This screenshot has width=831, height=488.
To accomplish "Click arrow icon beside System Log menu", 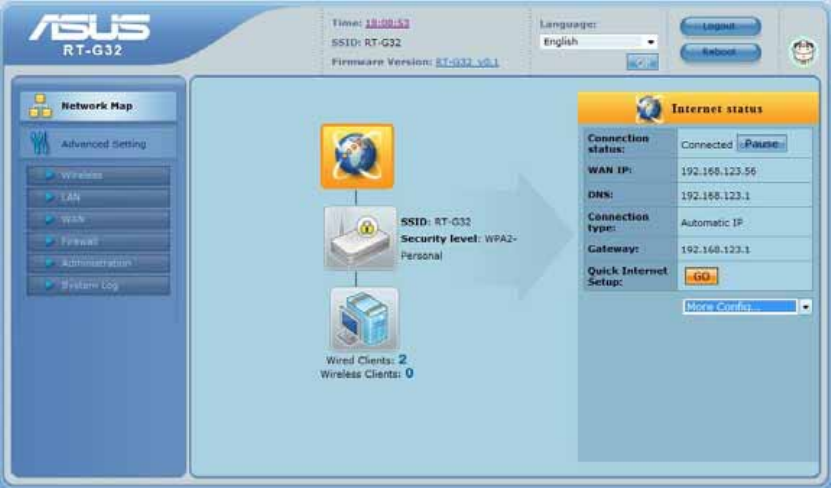I will coord(49,285).
